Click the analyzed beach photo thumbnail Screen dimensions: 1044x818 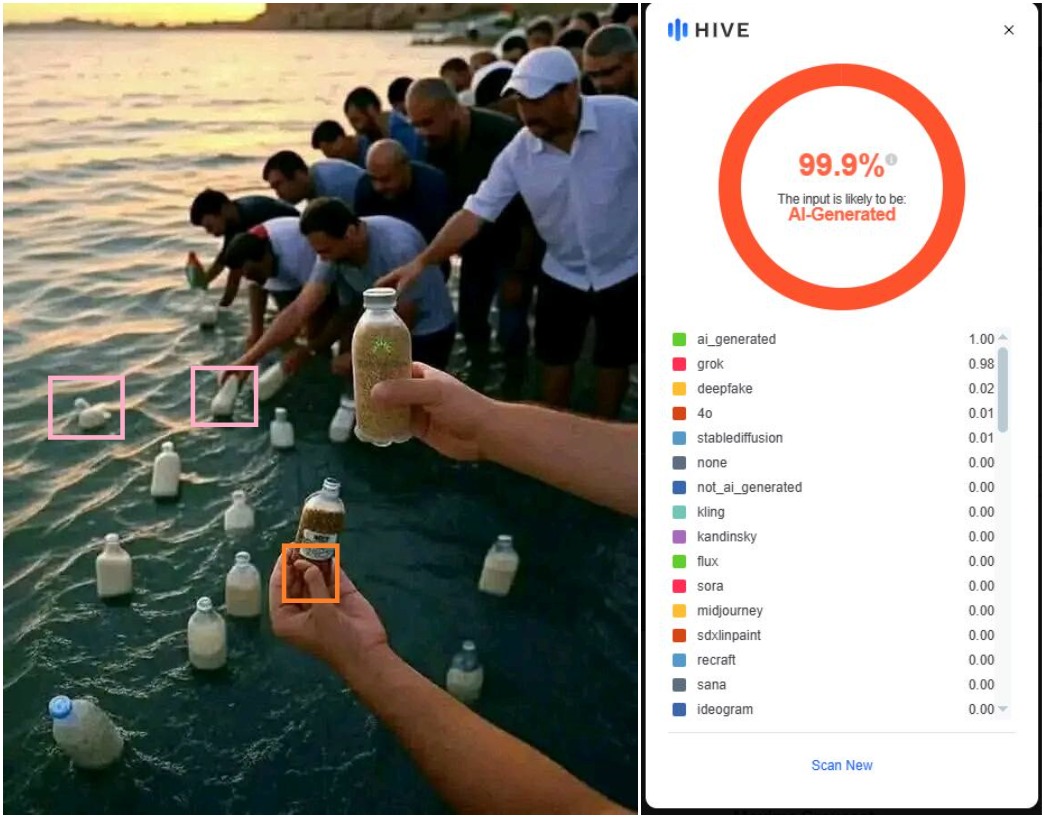click(x=320, y=409)
